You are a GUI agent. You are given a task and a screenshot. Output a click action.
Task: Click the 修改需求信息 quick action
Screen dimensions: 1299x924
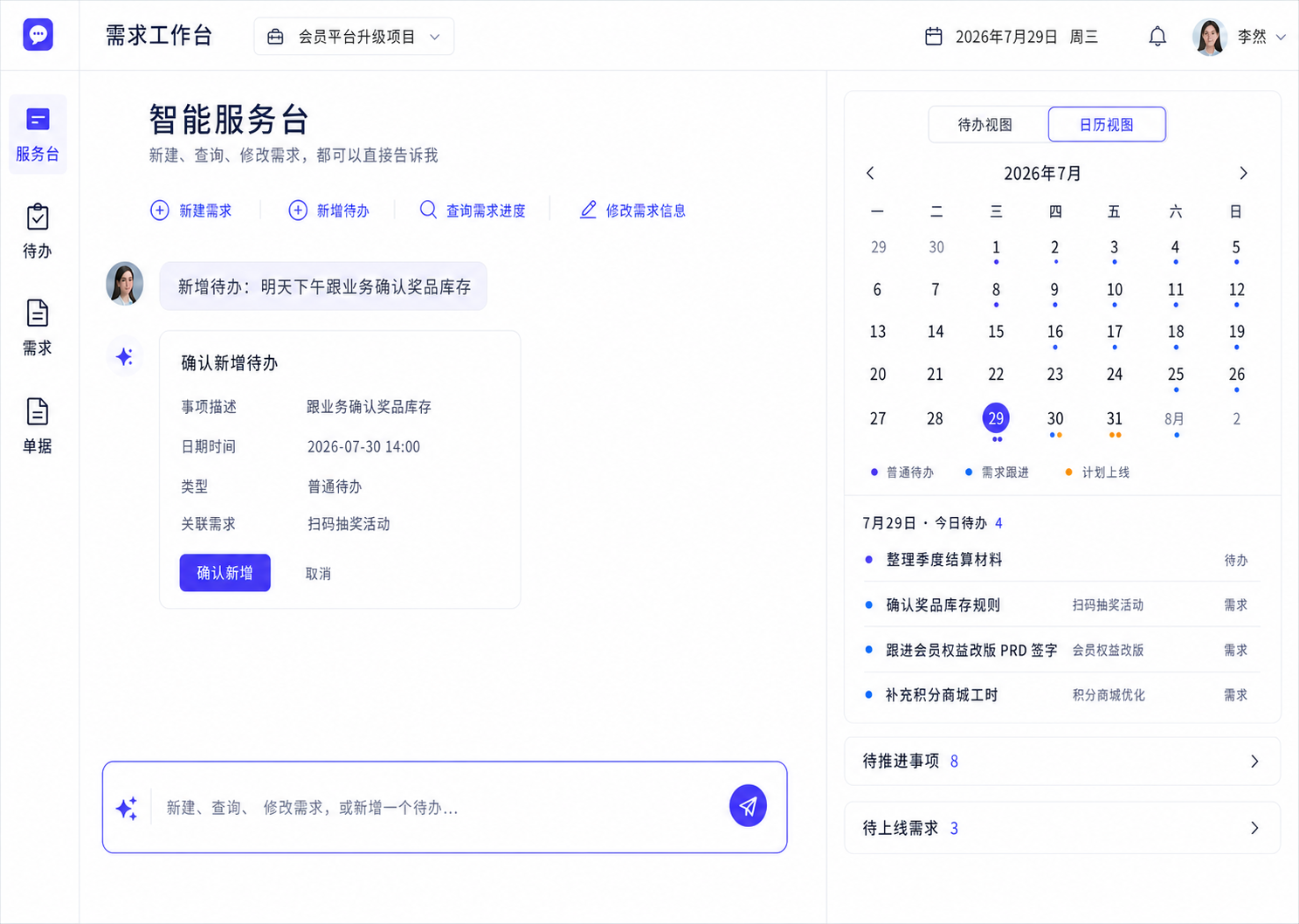[x=632, y=210]
